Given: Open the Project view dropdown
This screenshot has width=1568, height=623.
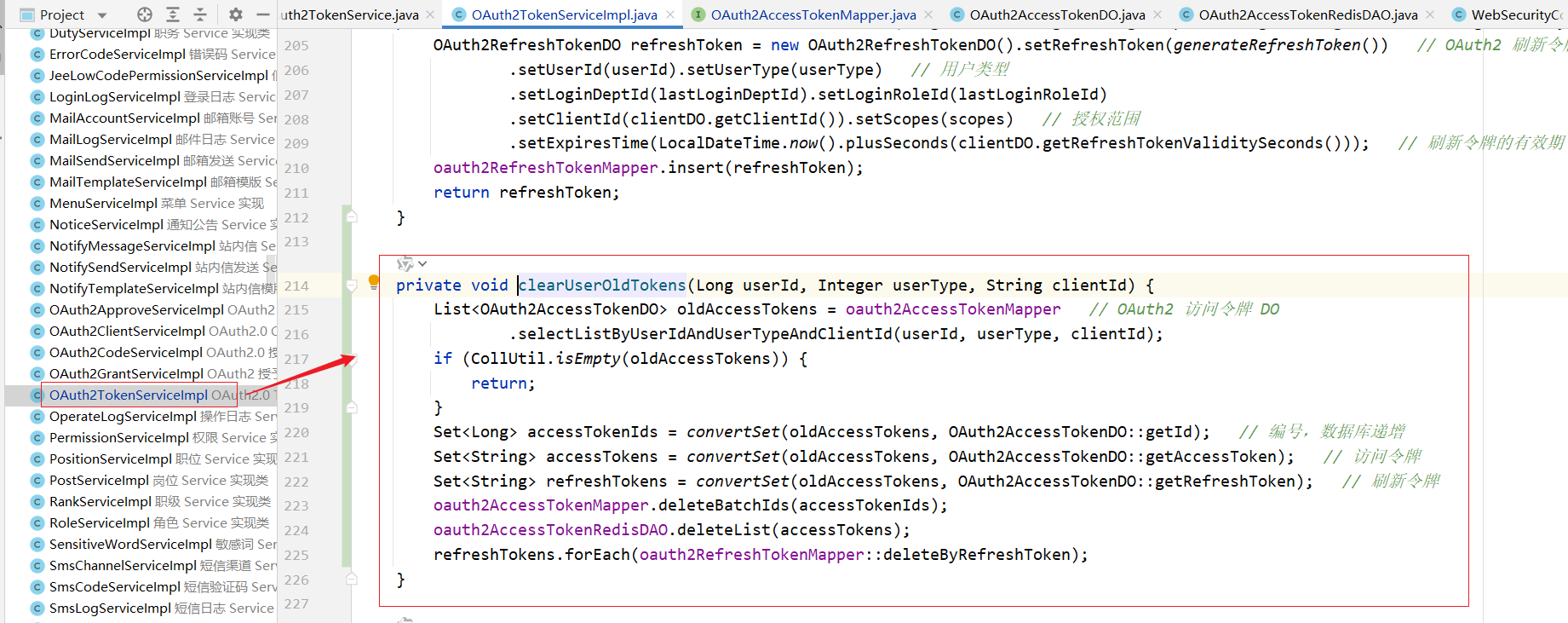Looking at the screenshot, I should click(x=102, y=15).
